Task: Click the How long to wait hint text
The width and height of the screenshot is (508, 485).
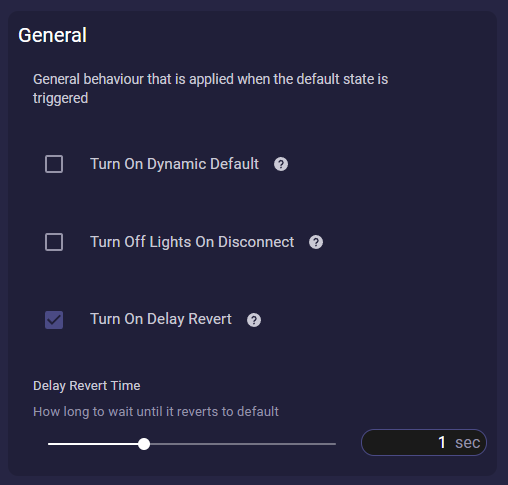Action: point(156,412)
